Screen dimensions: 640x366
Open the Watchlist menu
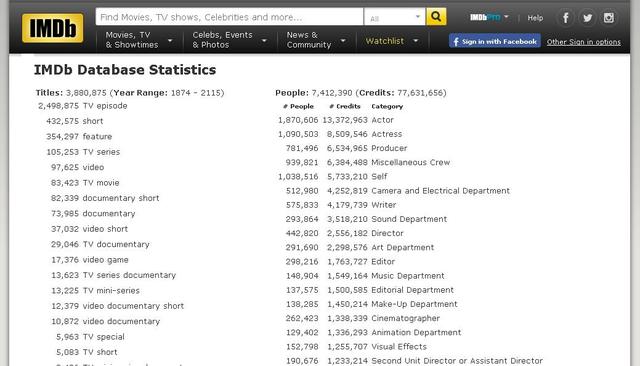tap(384, 41)
